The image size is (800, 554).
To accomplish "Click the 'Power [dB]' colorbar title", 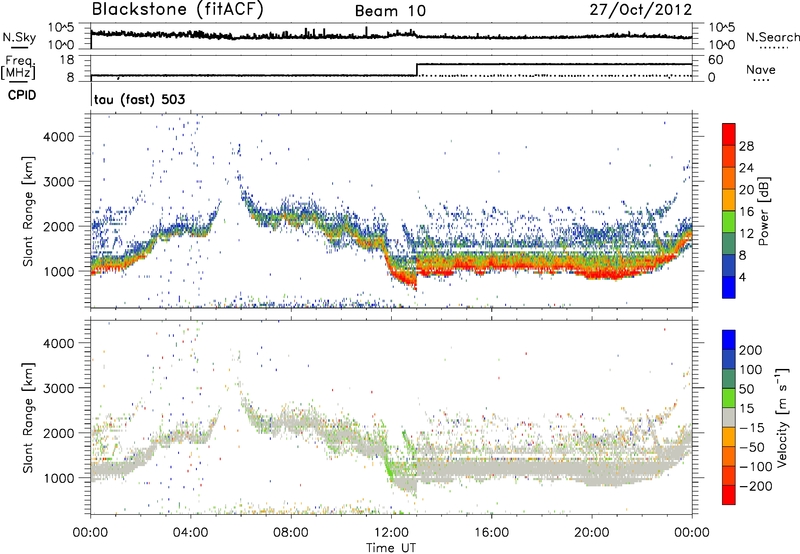I will 763,211.
